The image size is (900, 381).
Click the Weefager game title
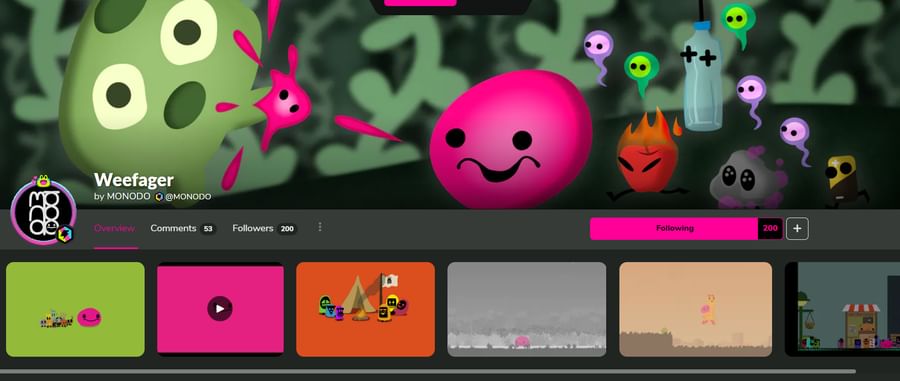(x=134, y=180)
